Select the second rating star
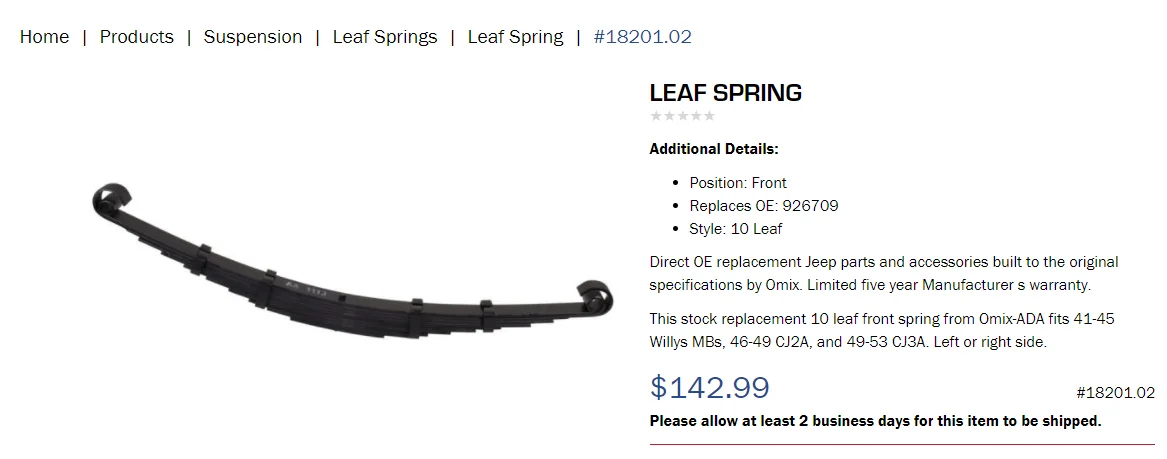The image size is (1167, 459). [x=669, y=115]
